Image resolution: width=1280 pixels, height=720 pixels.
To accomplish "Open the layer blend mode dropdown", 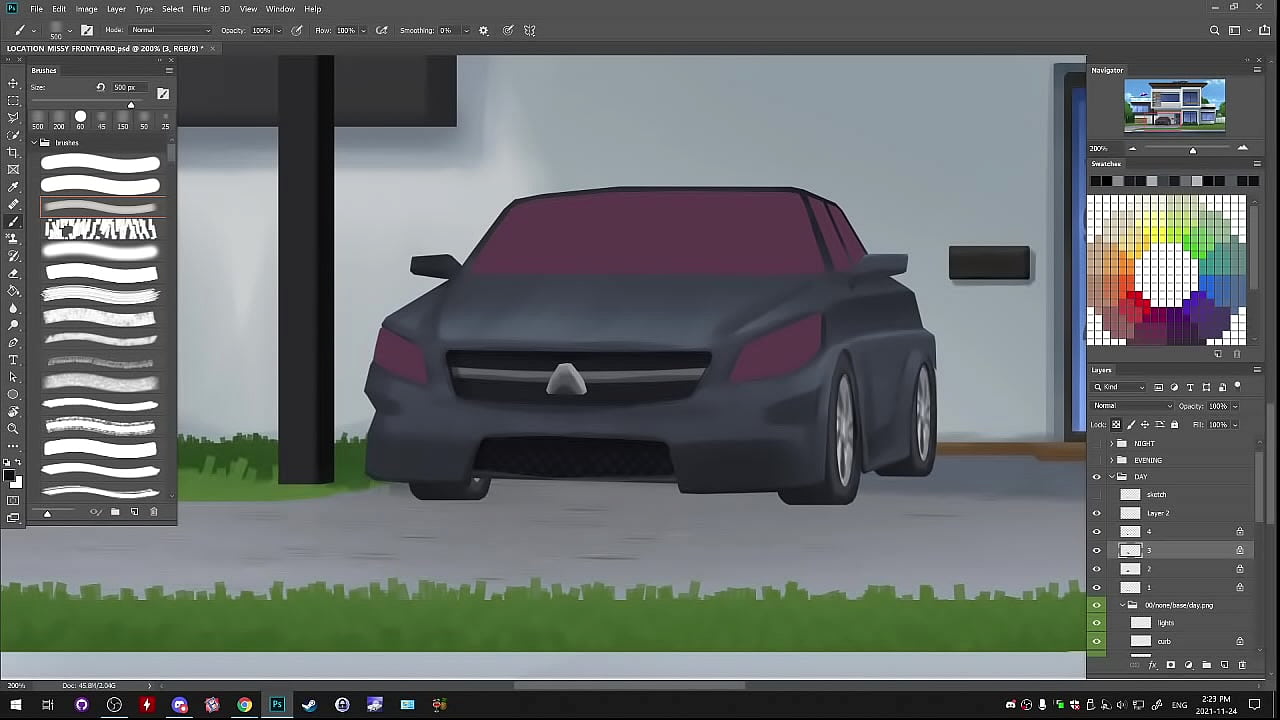I will click(x=1132, y=406).
